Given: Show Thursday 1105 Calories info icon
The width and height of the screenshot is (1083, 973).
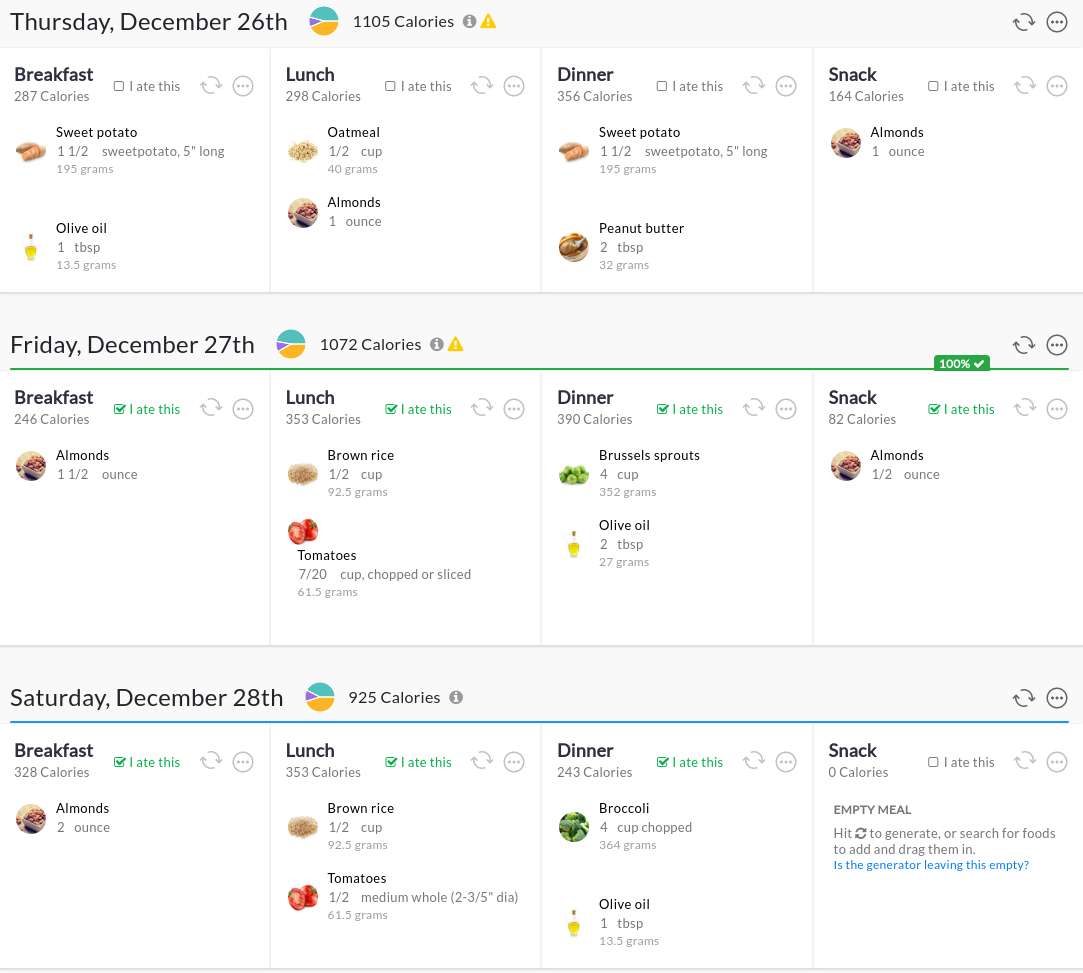Looking at the screenshot, I should pos(470,21).
